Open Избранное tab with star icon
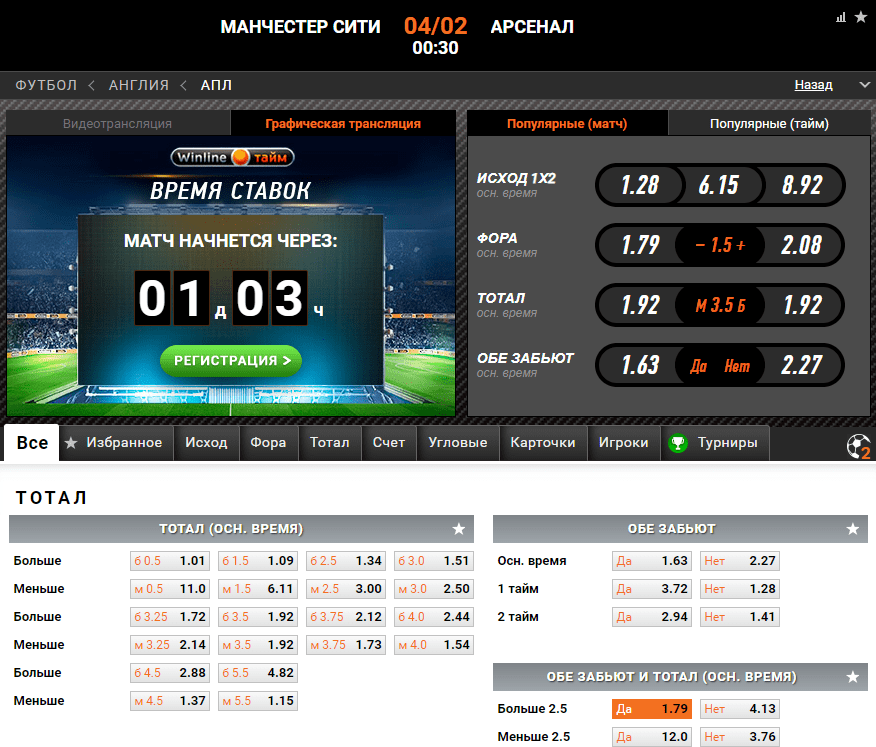 tap(116, 443)
